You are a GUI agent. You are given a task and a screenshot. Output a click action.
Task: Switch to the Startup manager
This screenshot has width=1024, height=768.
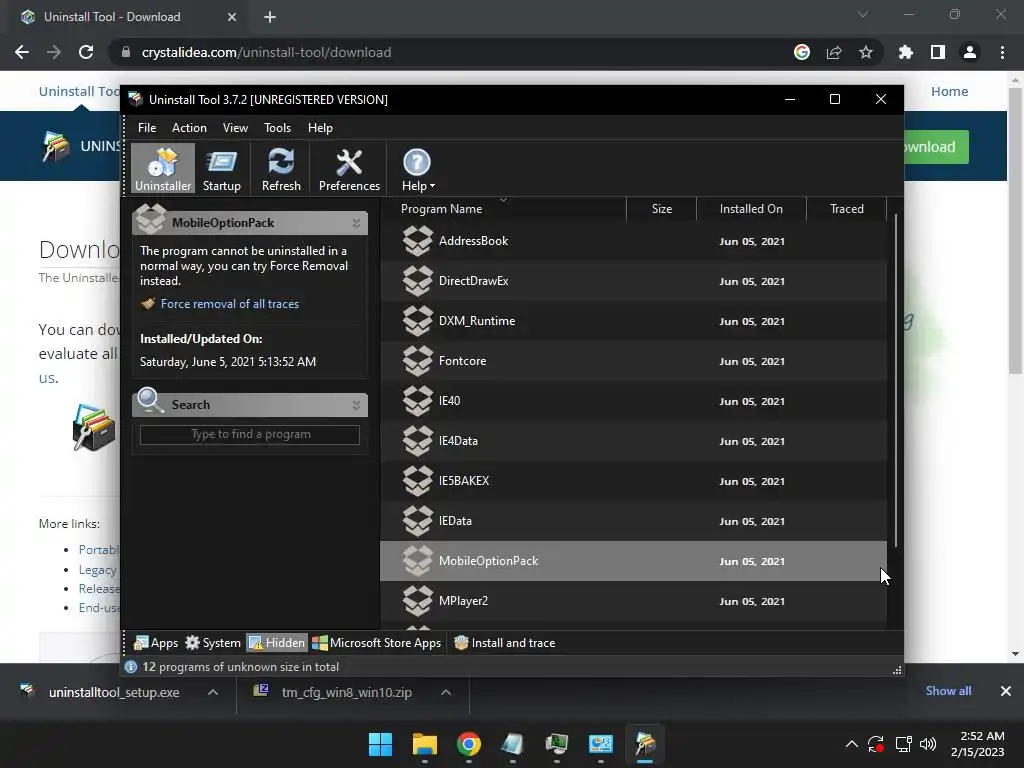point(221,168)
